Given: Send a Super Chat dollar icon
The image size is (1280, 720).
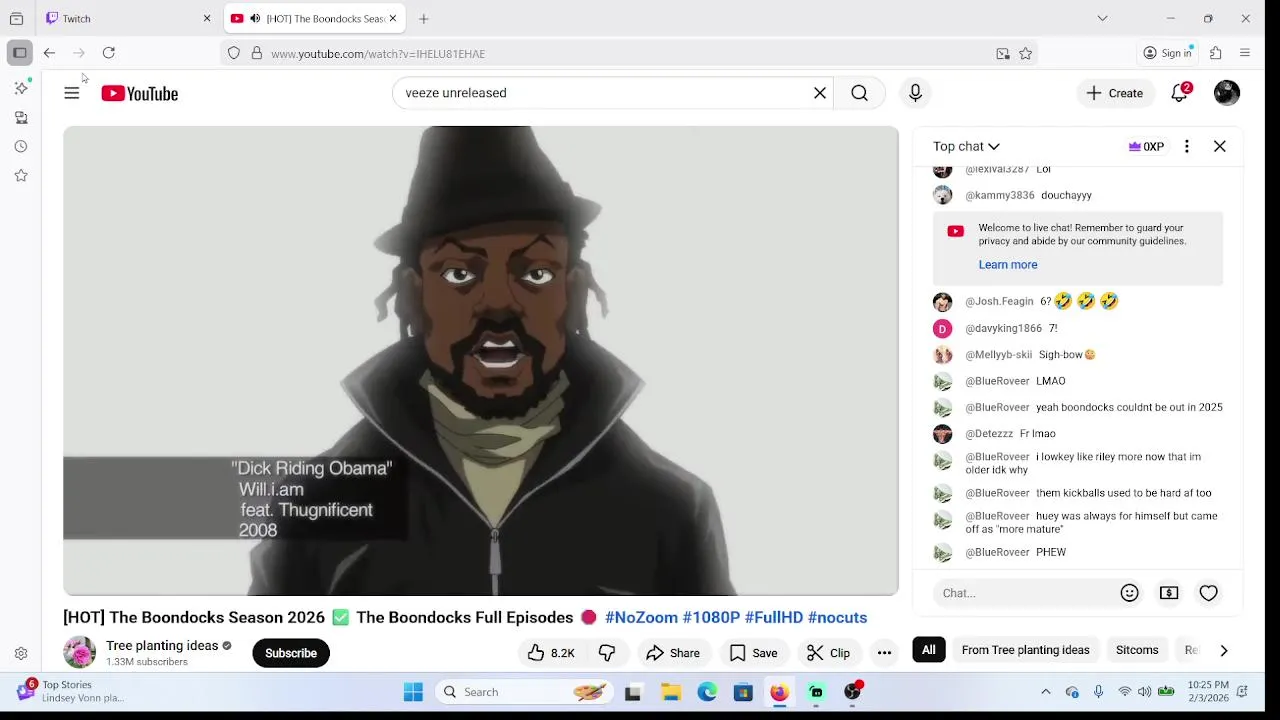Looking at the screenshot, I should 1169,593.
